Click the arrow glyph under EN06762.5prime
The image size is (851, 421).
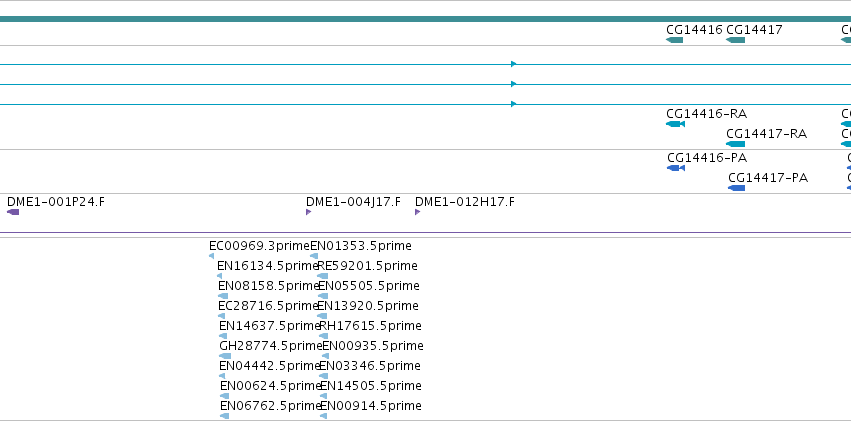225,416
